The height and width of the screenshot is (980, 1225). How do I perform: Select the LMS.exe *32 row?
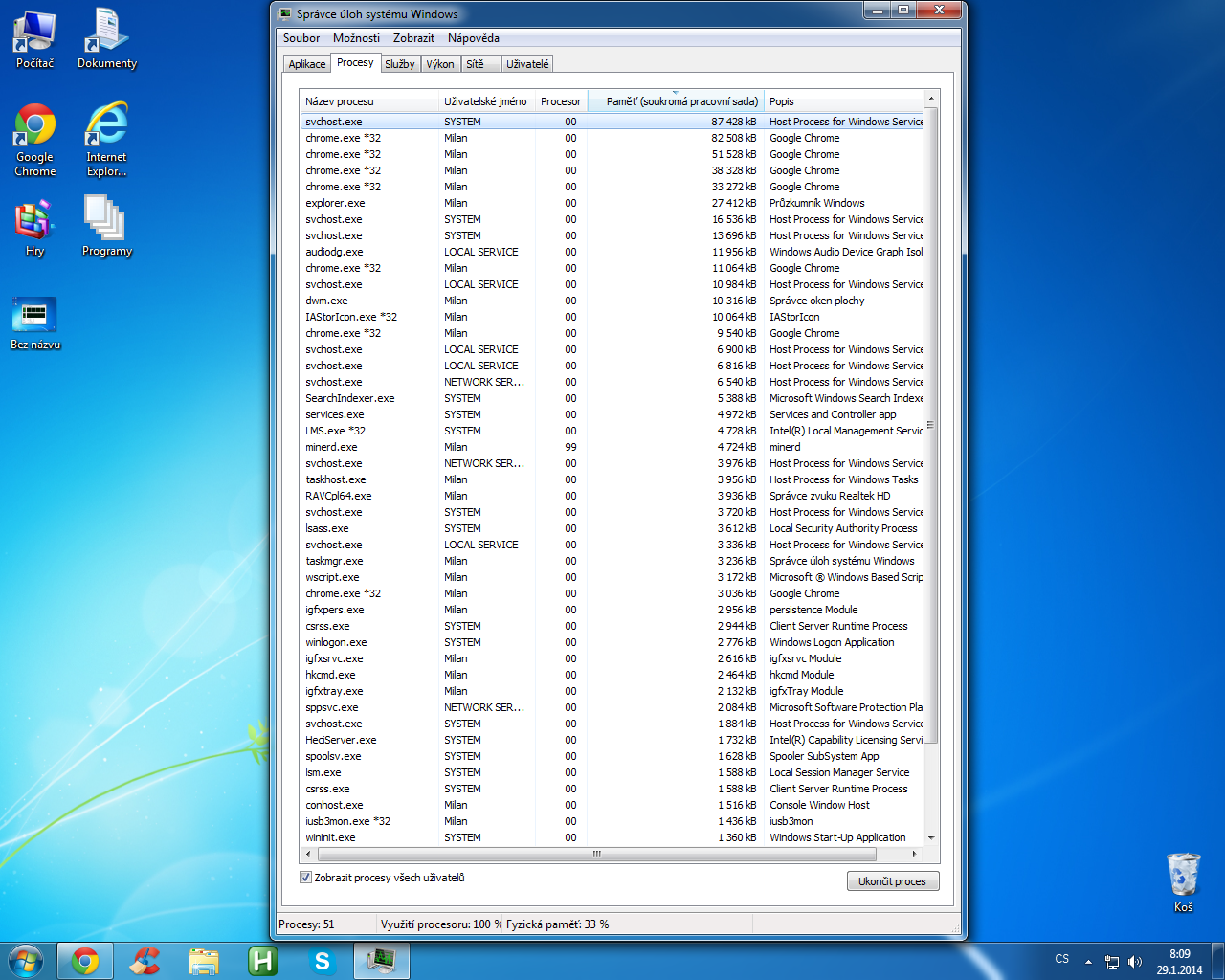coord(612,431)
